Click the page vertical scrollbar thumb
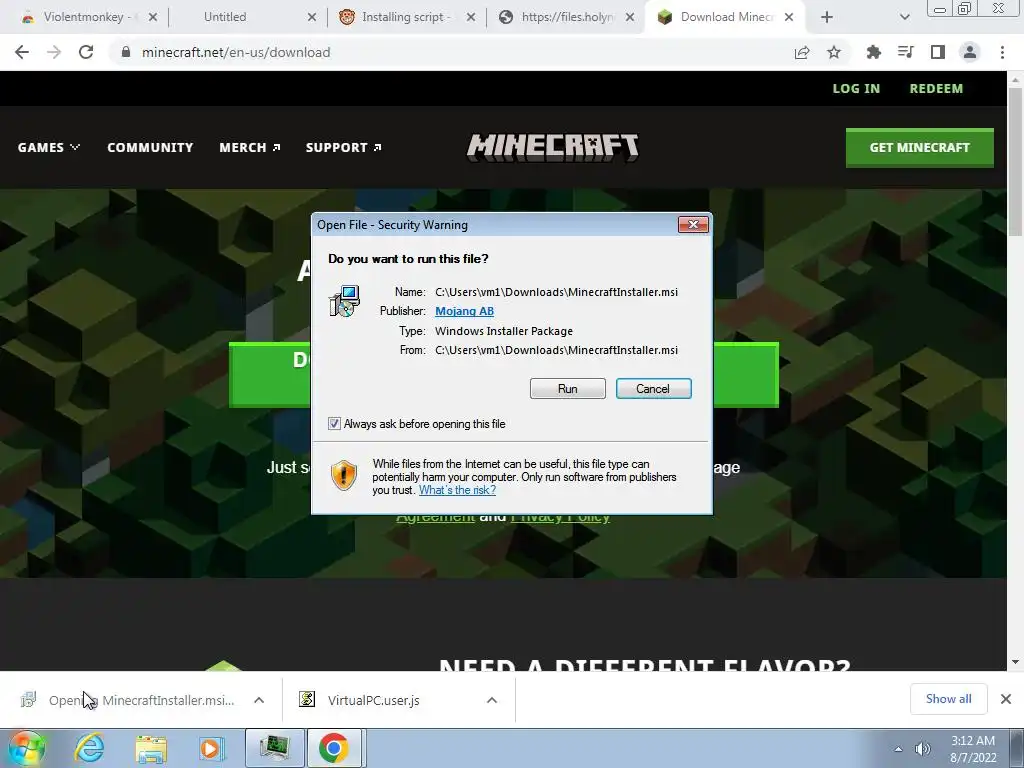 click(x=1015, y=160)
